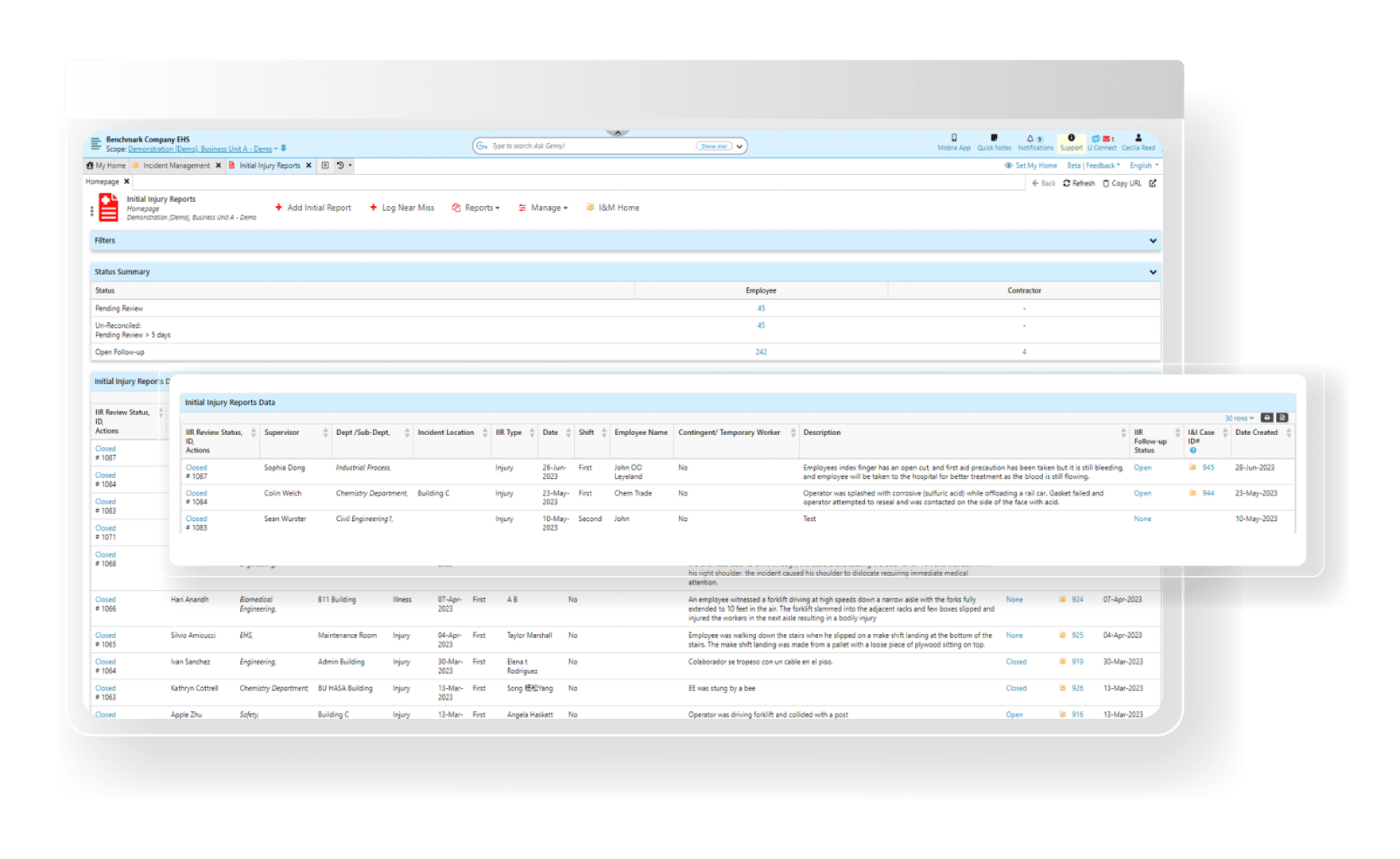The width and height of the screenshot is (1400, 859).
Task: Click the Add Initial Report button
Action: click(312, 208)
